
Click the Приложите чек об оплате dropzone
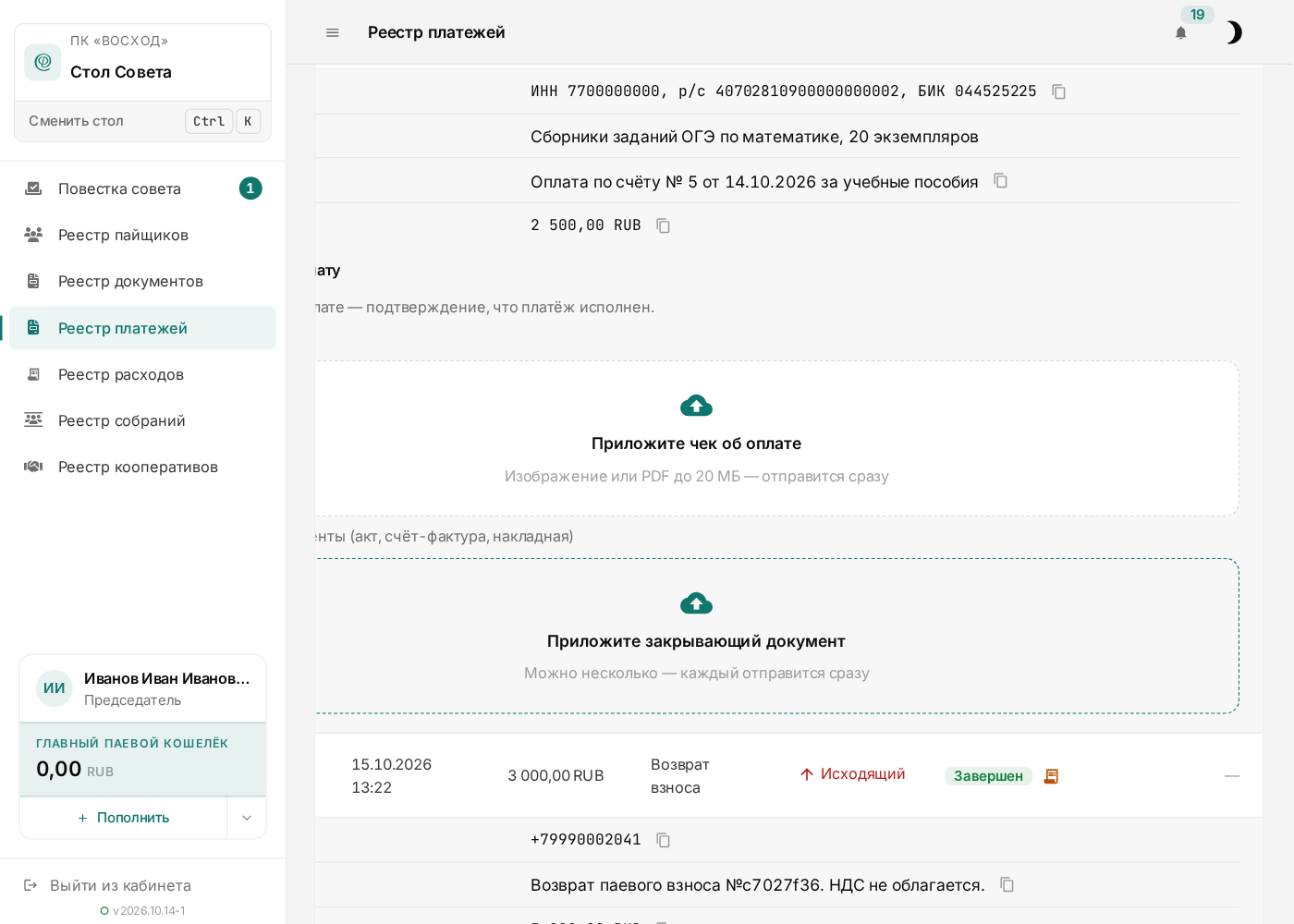(776, 438)
